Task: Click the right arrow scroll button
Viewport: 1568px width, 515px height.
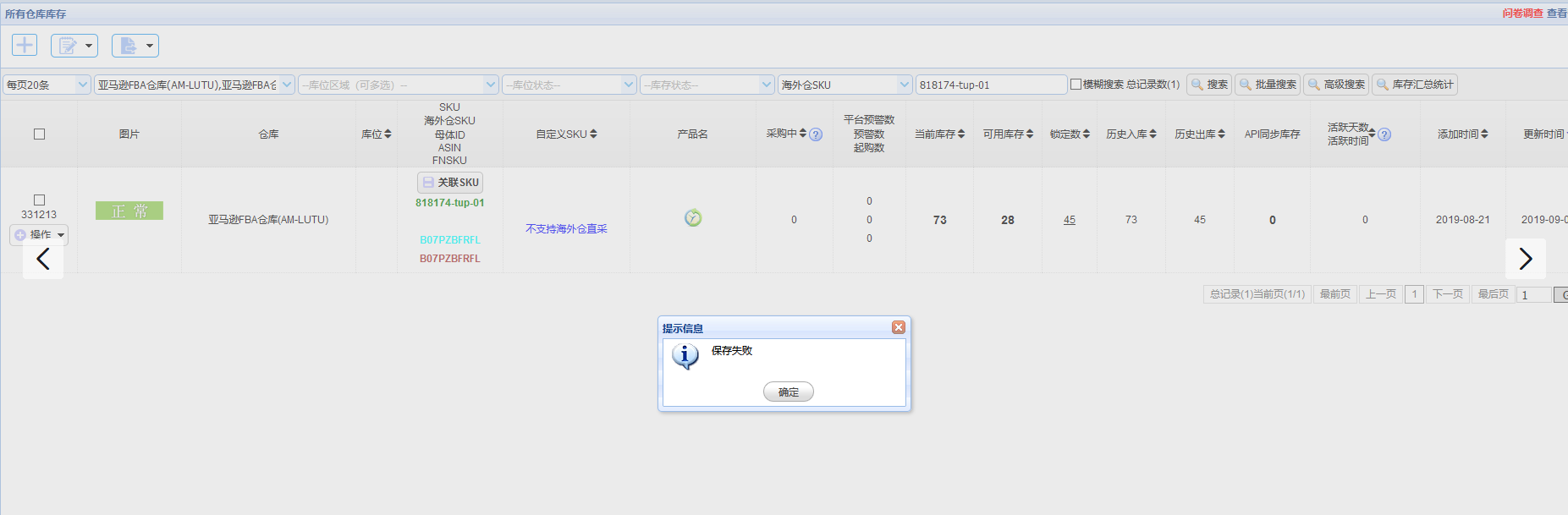Action: point(1526,259)
